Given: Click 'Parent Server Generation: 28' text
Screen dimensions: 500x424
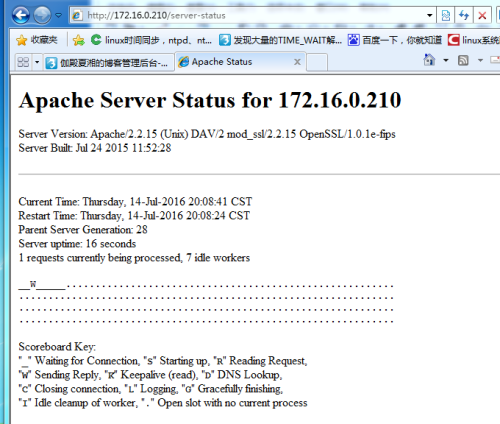Looking at the screenshot, I should [x=83, y=230].
